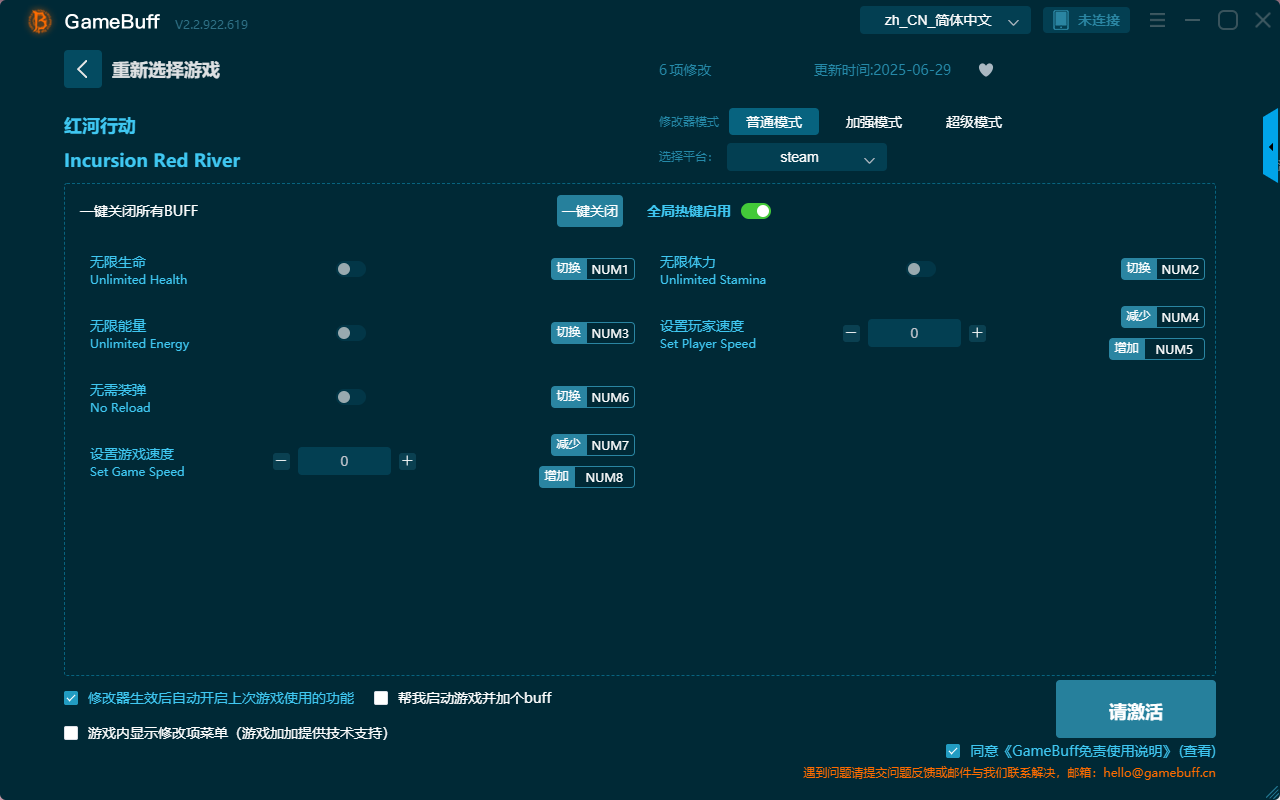Check 游戏内显示修改项菜单 option
Image resolution: width=1280 pixels, height=800 pixels.
pos(70,733)
